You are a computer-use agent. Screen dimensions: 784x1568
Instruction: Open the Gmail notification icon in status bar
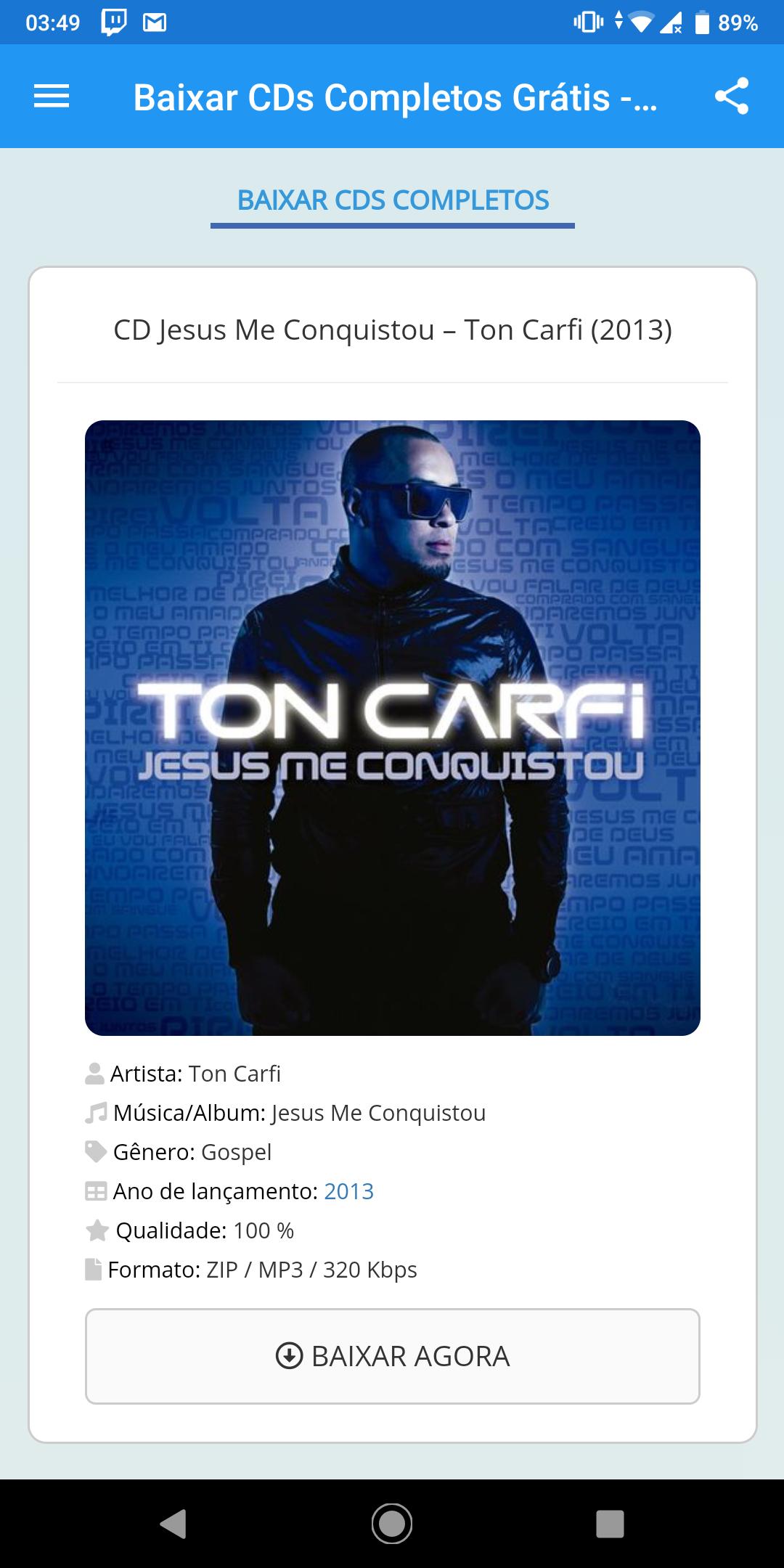(x=155, y=23)
